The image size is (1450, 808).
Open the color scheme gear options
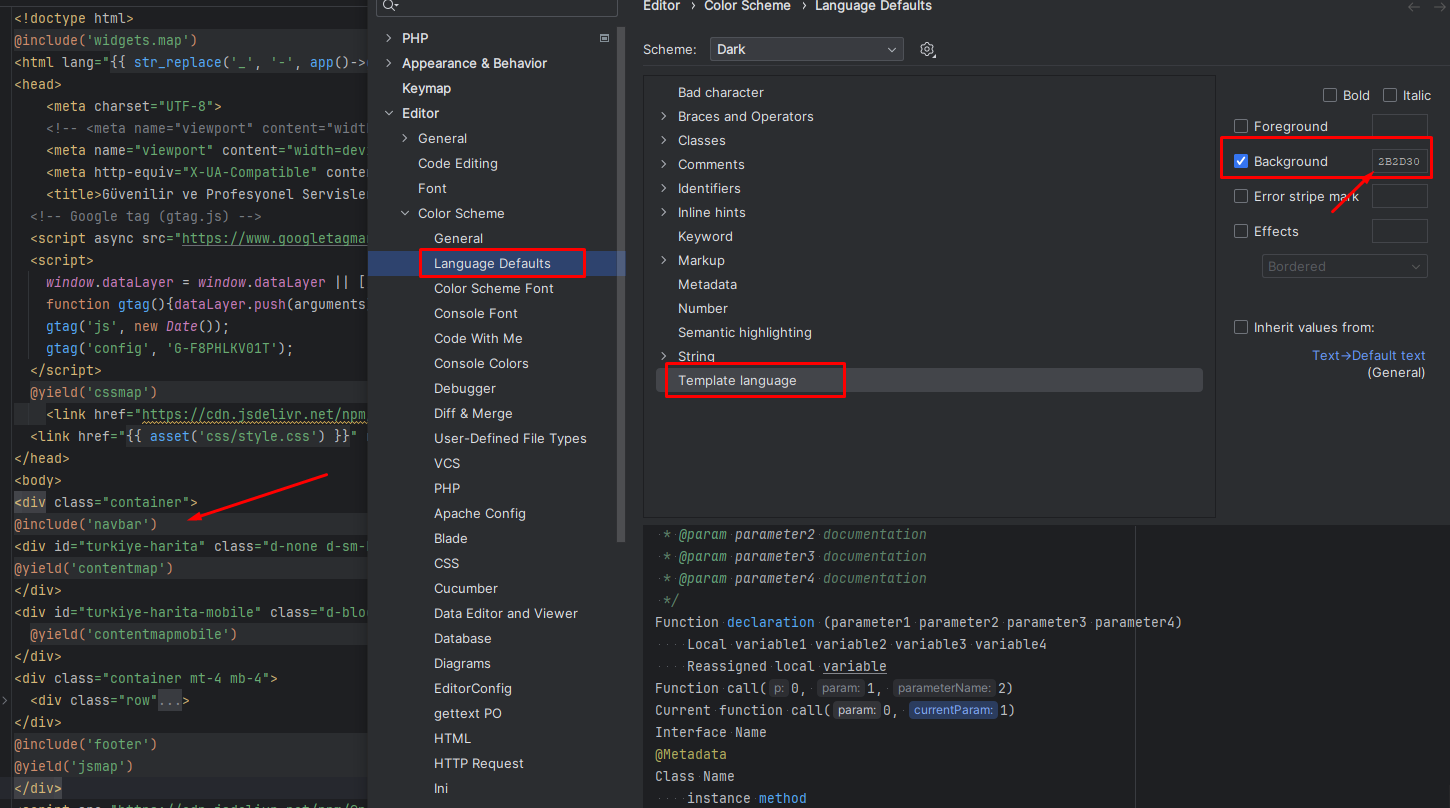[x=927, y=50]
